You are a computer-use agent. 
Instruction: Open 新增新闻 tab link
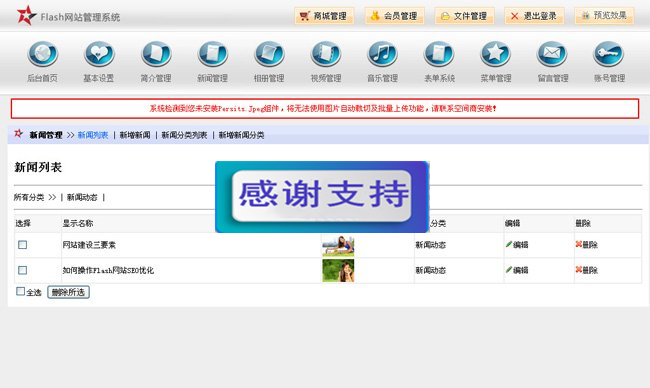[135, 135]
